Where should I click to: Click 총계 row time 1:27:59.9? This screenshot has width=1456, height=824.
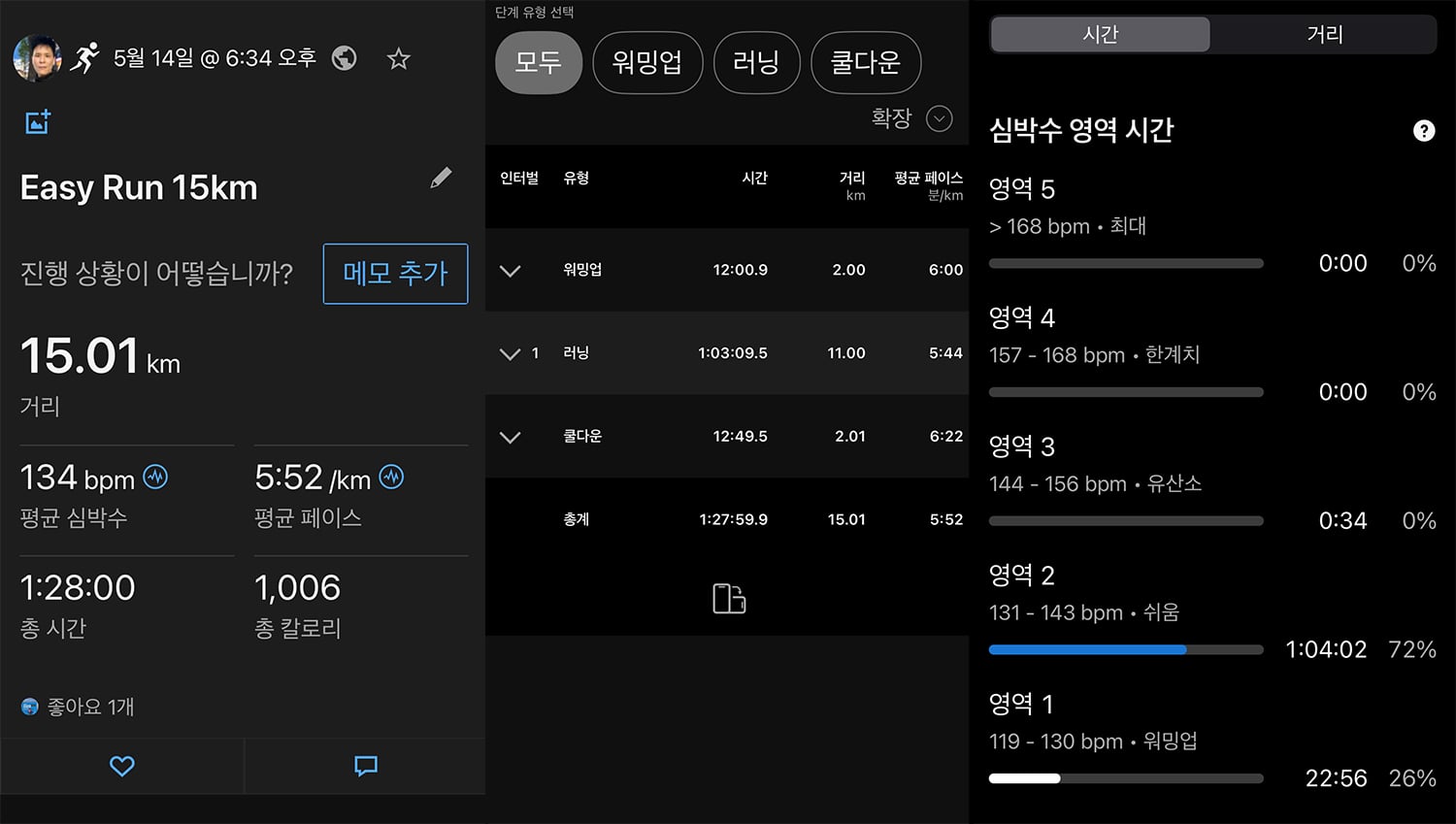(x=733, y=519)
